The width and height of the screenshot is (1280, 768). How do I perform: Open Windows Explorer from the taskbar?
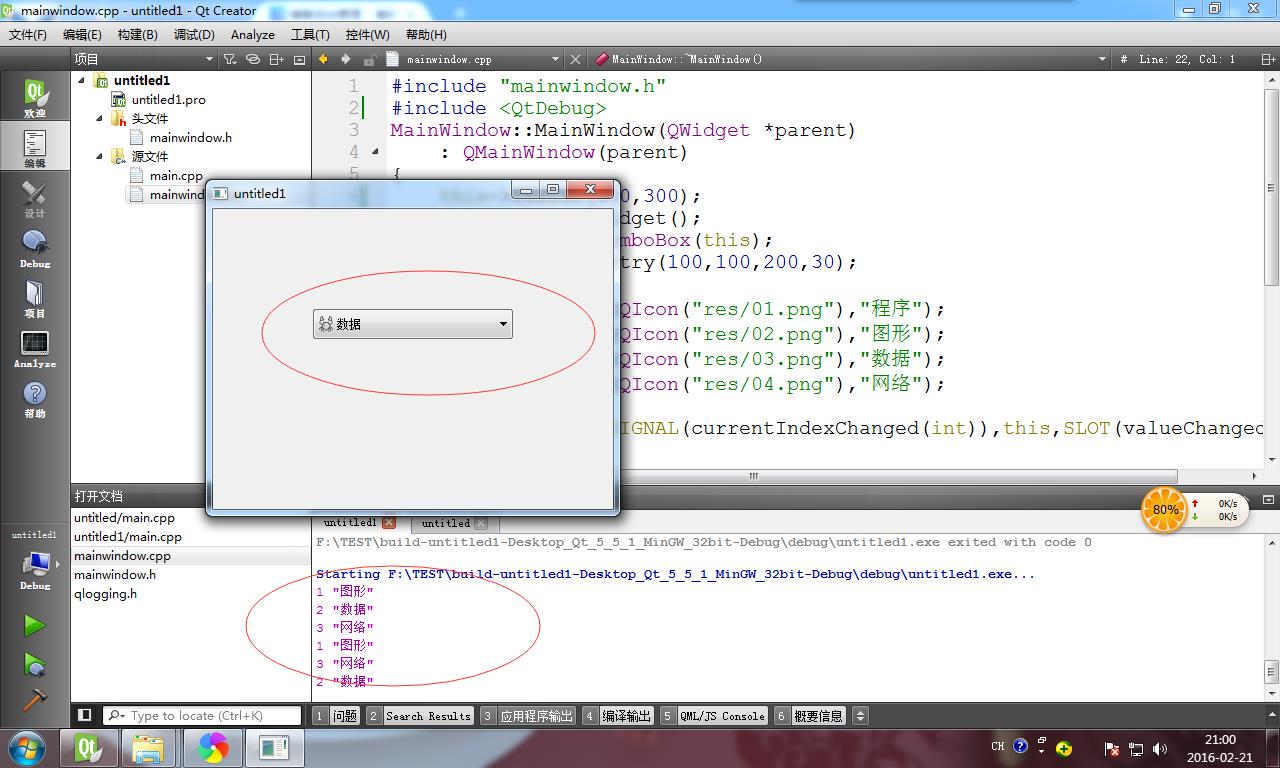[x=149, y=747]
